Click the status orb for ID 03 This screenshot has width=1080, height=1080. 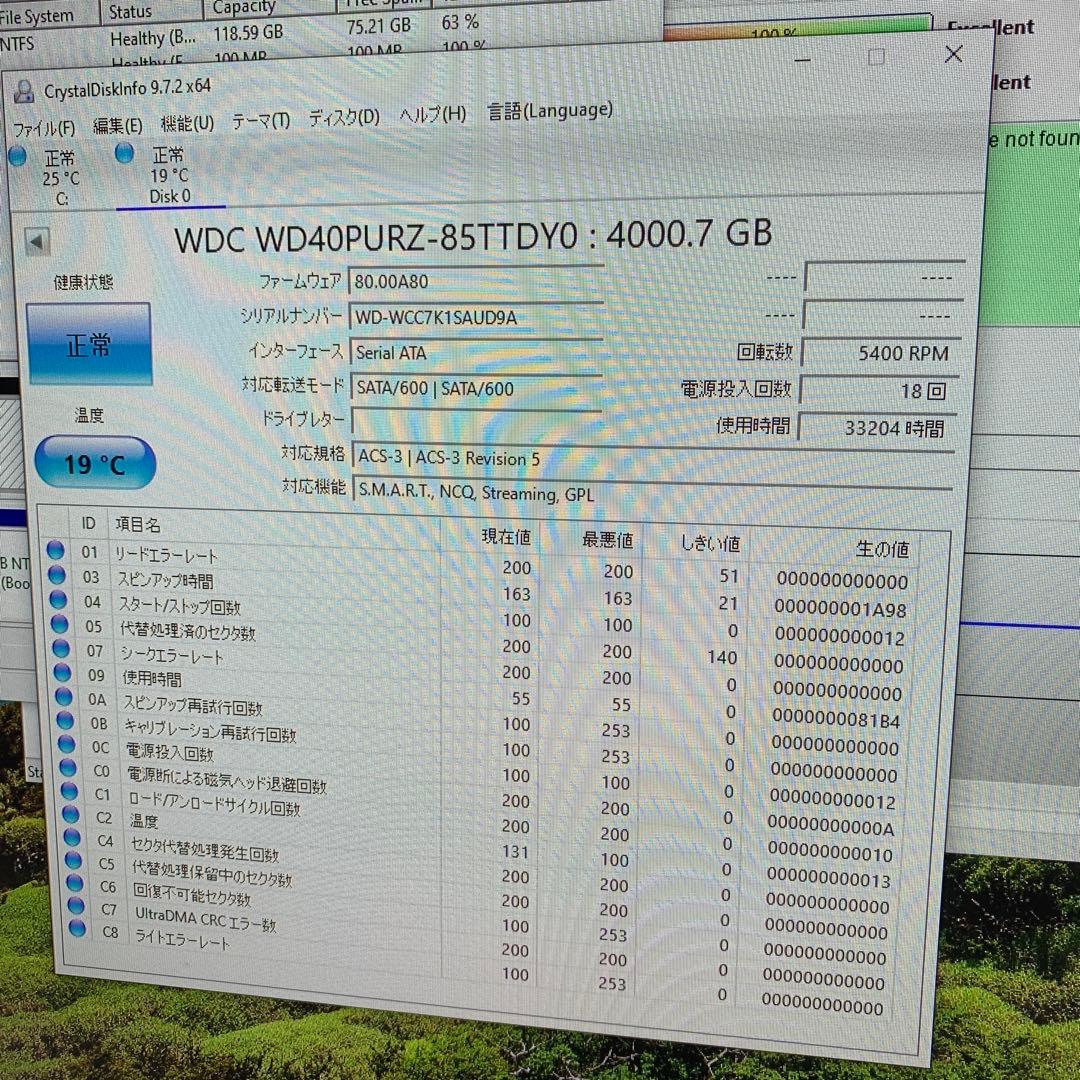pos(57,575)
